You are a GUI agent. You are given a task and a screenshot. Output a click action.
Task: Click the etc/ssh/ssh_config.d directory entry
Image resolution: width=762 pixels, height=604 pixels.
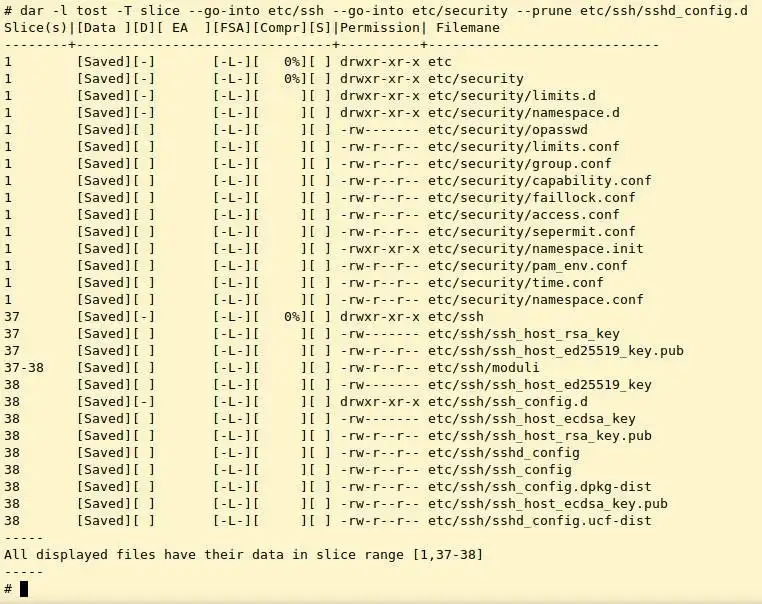pyautogui.click(x=508, y=402)
